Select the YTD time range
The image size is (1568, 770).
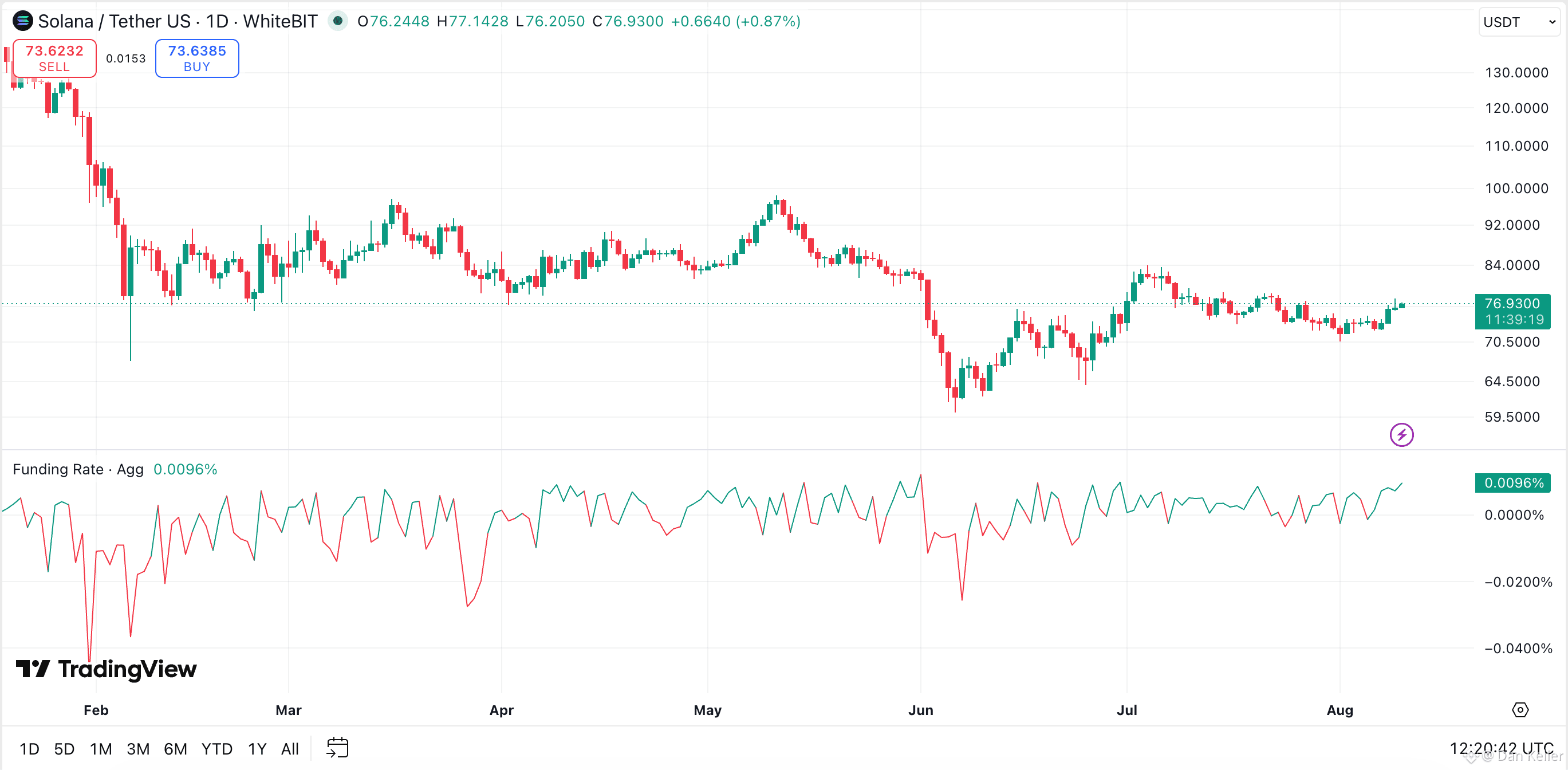(216, 749)
